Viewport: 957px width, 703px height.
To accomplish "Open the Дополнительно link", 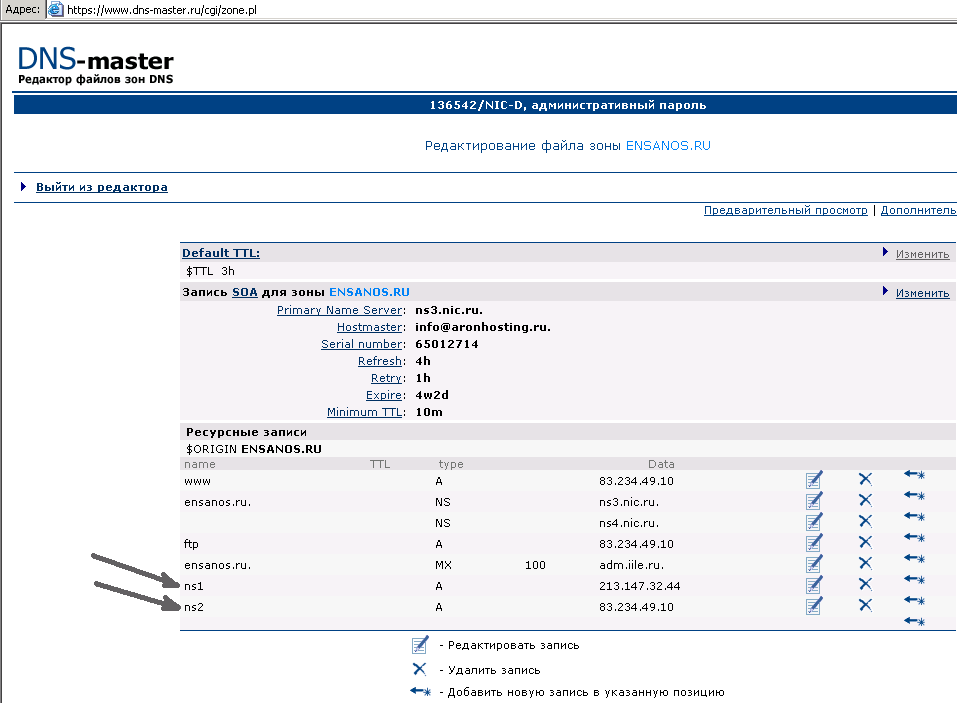I will click(919, 210).
